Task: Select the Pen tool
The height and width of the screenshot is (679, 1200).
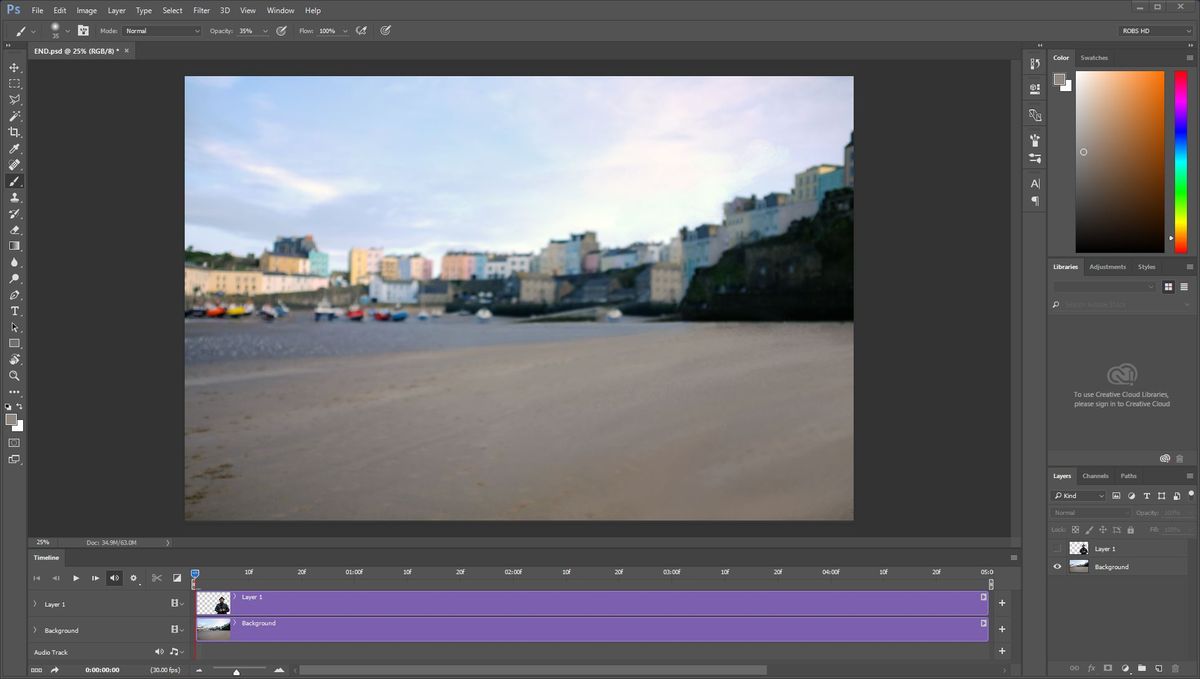Action: point(14,295)
